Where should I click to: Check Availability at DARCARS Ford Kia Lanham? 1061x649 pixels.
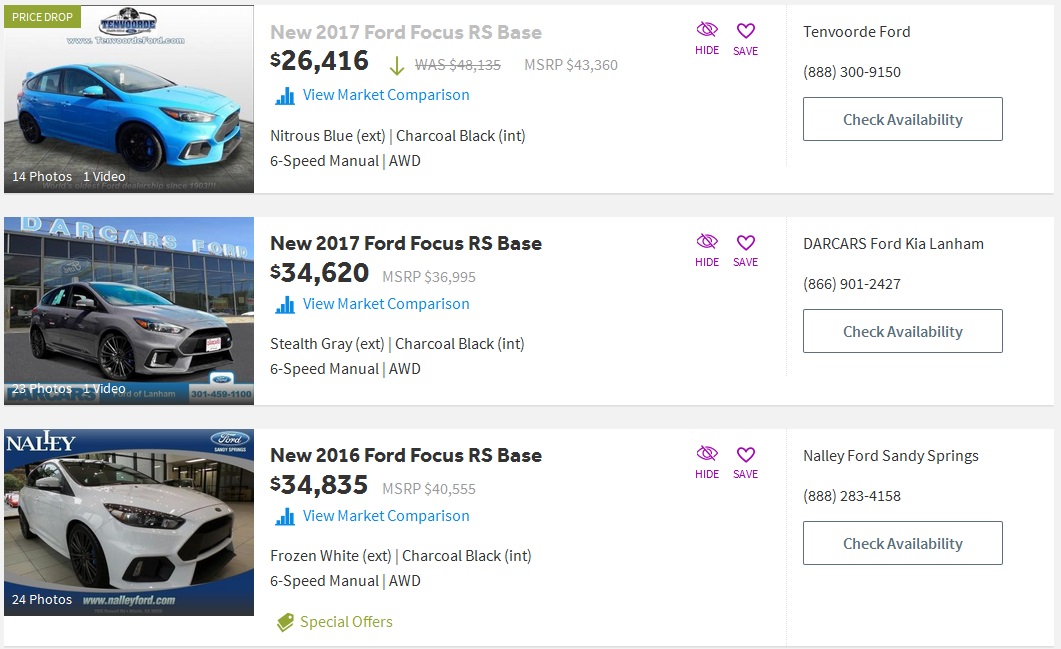pyautogui.click(x=903, y=331)
